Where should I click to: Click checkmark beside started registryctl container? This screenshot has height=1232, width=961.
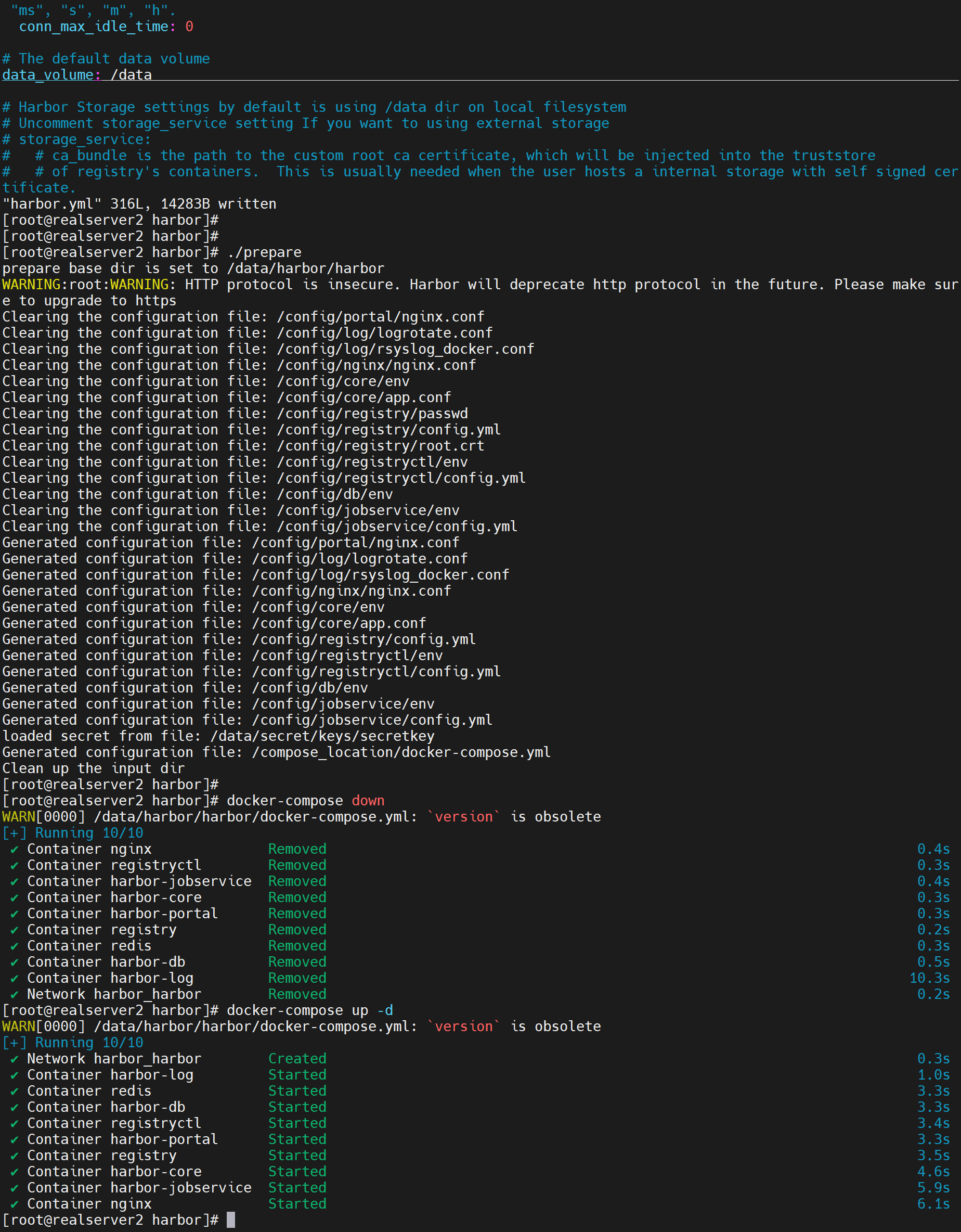pyautogui.click(x=14, y=1123)
